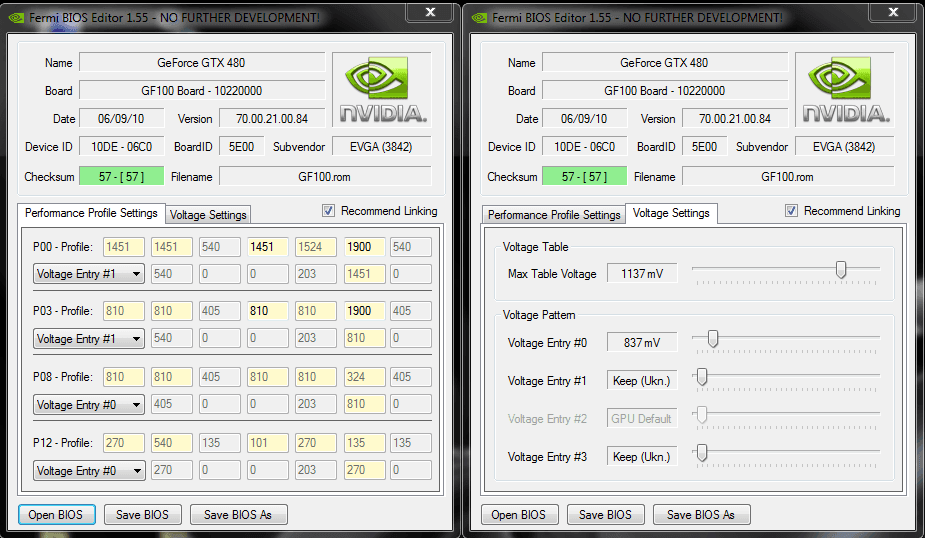Click the Name field in the left window
Screen dimensions: 925x538
[202, 63]
